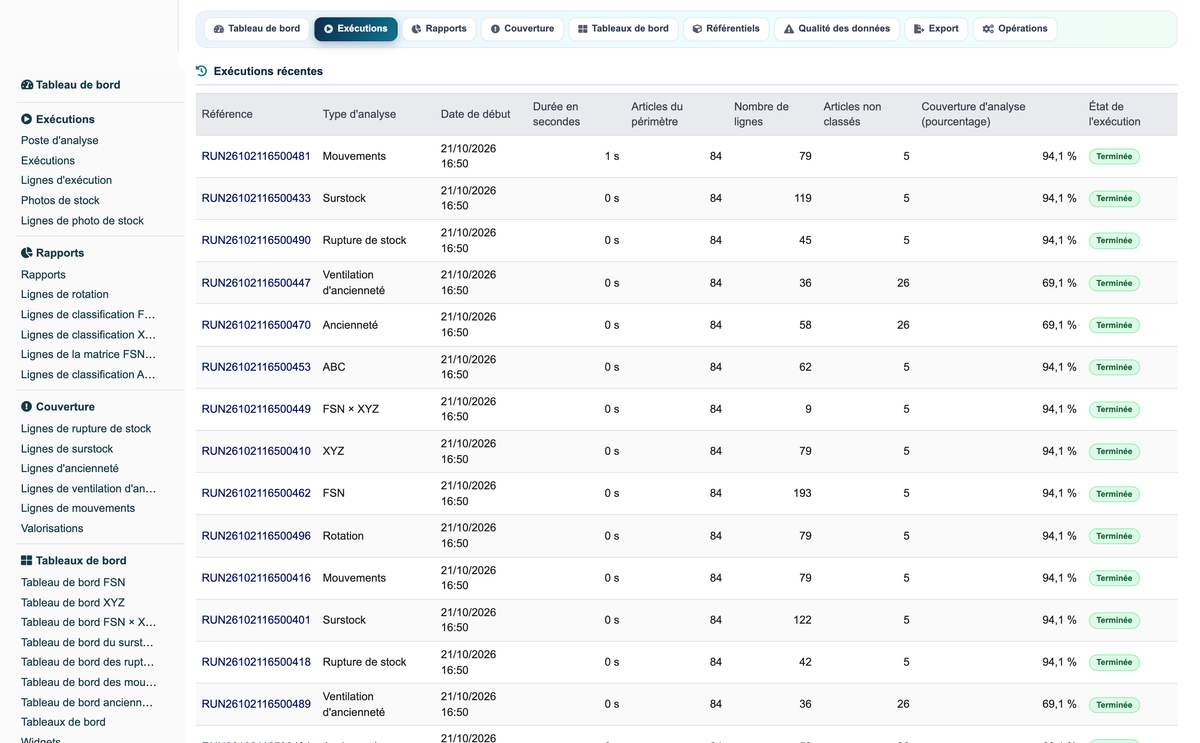Viewport: 1200px width, 743px height.
Task: Click sidebar Tableau de bord gauge icon
Action: [x=27, y=85]
